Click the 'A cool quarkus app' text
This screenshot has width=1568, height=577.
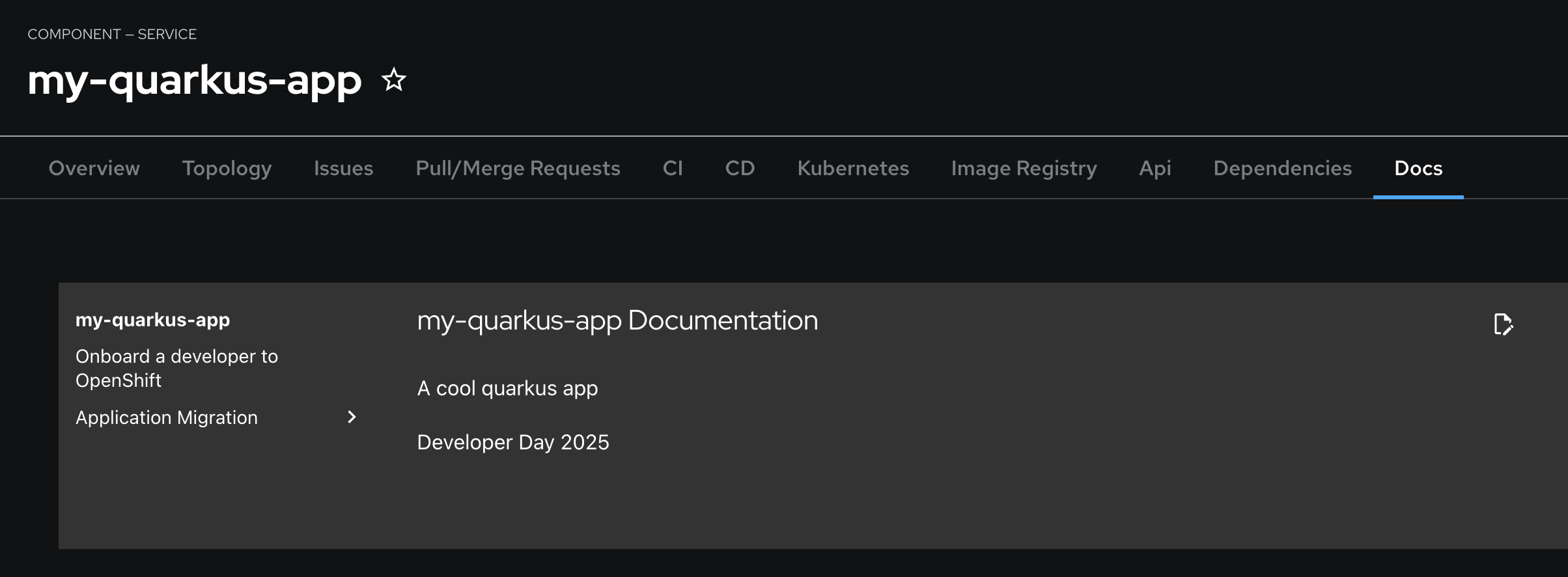tap(507, 388)
